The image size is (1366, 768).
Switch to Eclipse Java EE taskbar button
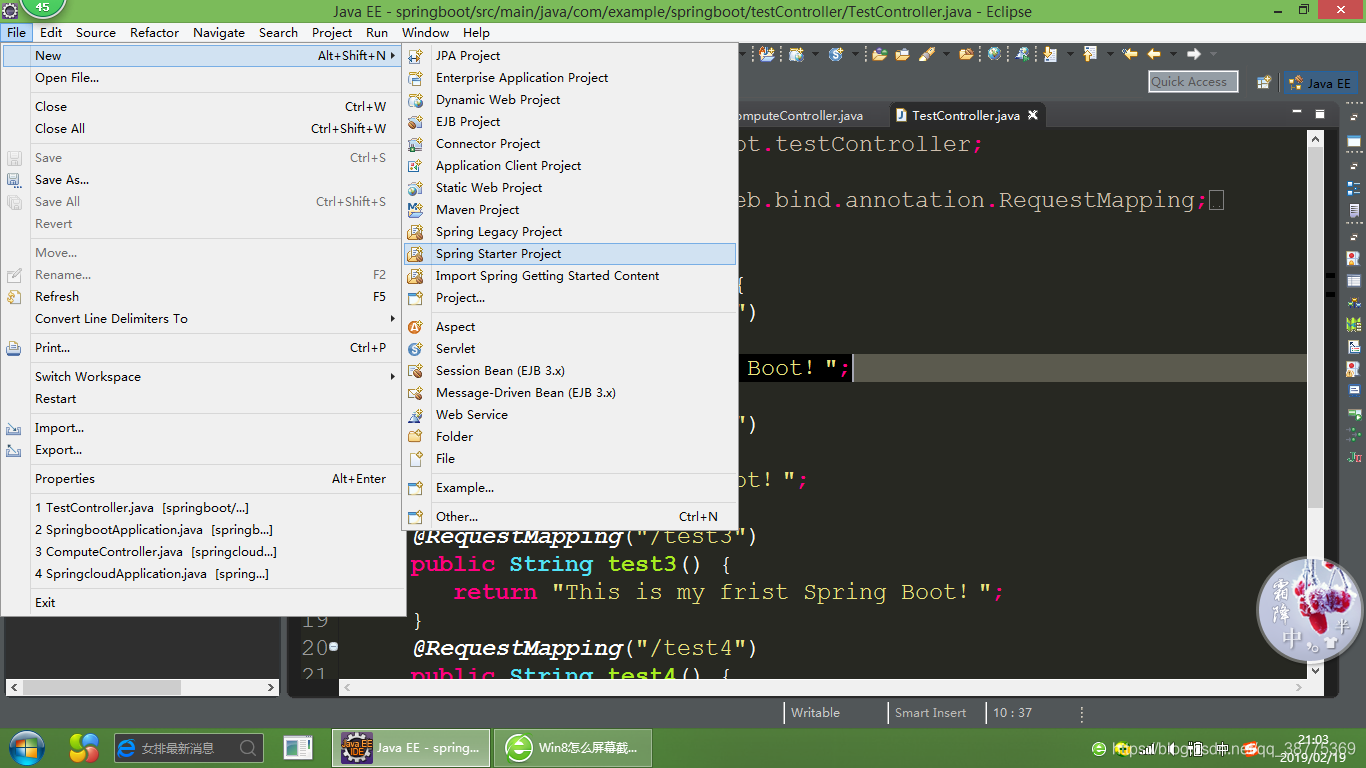tap(410, 748)
